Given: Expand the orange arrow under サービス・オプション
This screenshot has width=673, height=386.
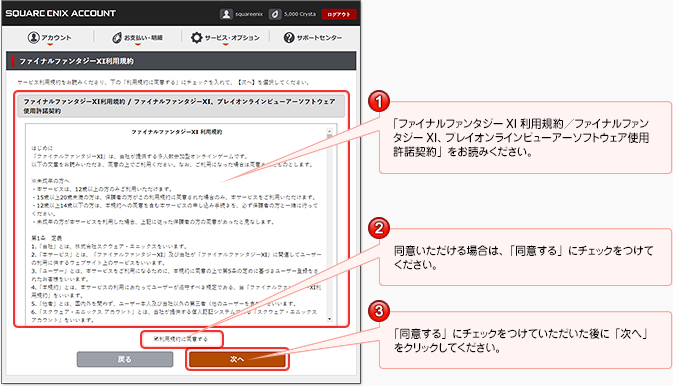Looking at the screenshot, I should (x=226, y=44).
